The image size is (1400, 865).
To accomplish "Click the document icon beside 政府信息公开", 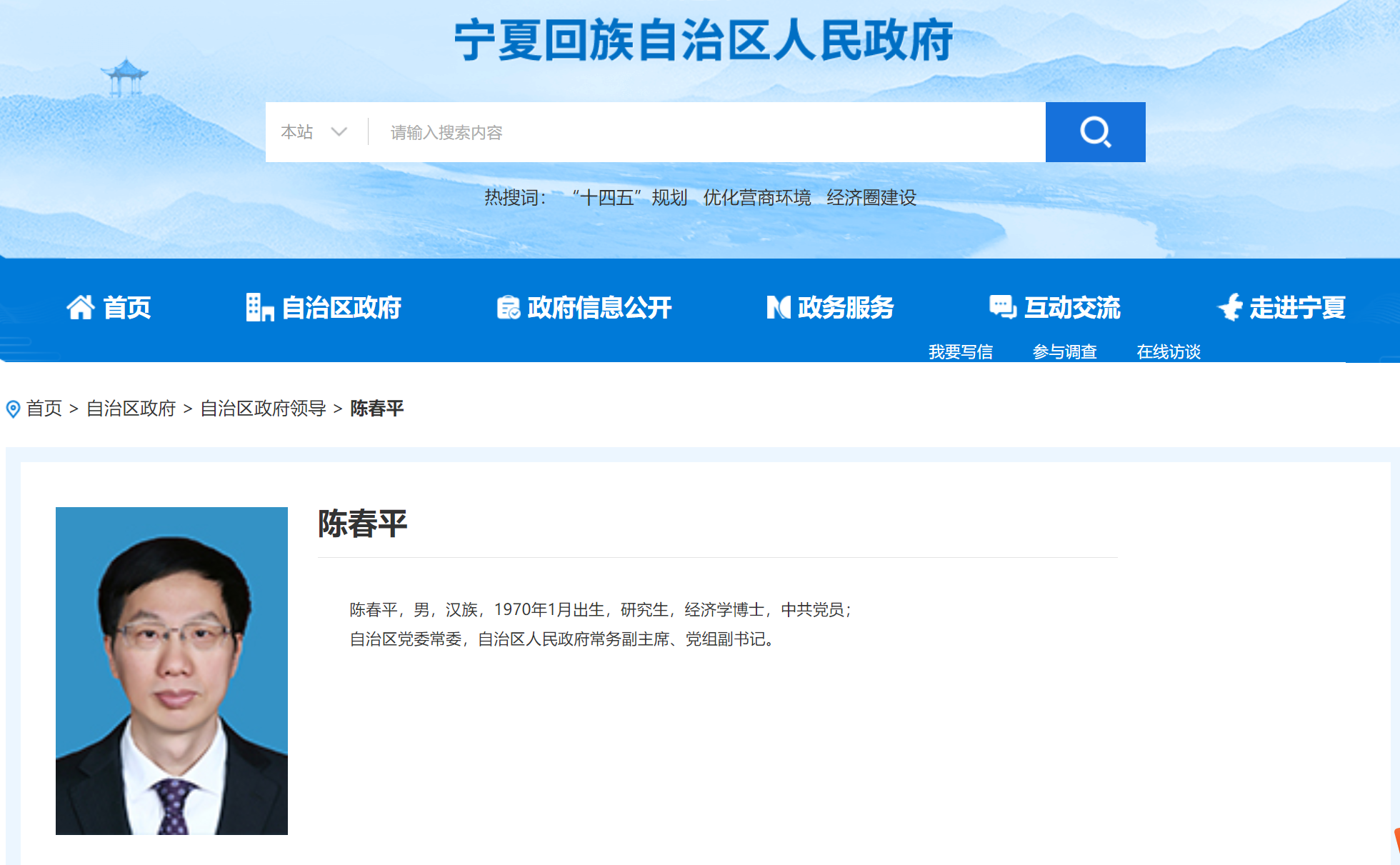I will click(509, 307).
